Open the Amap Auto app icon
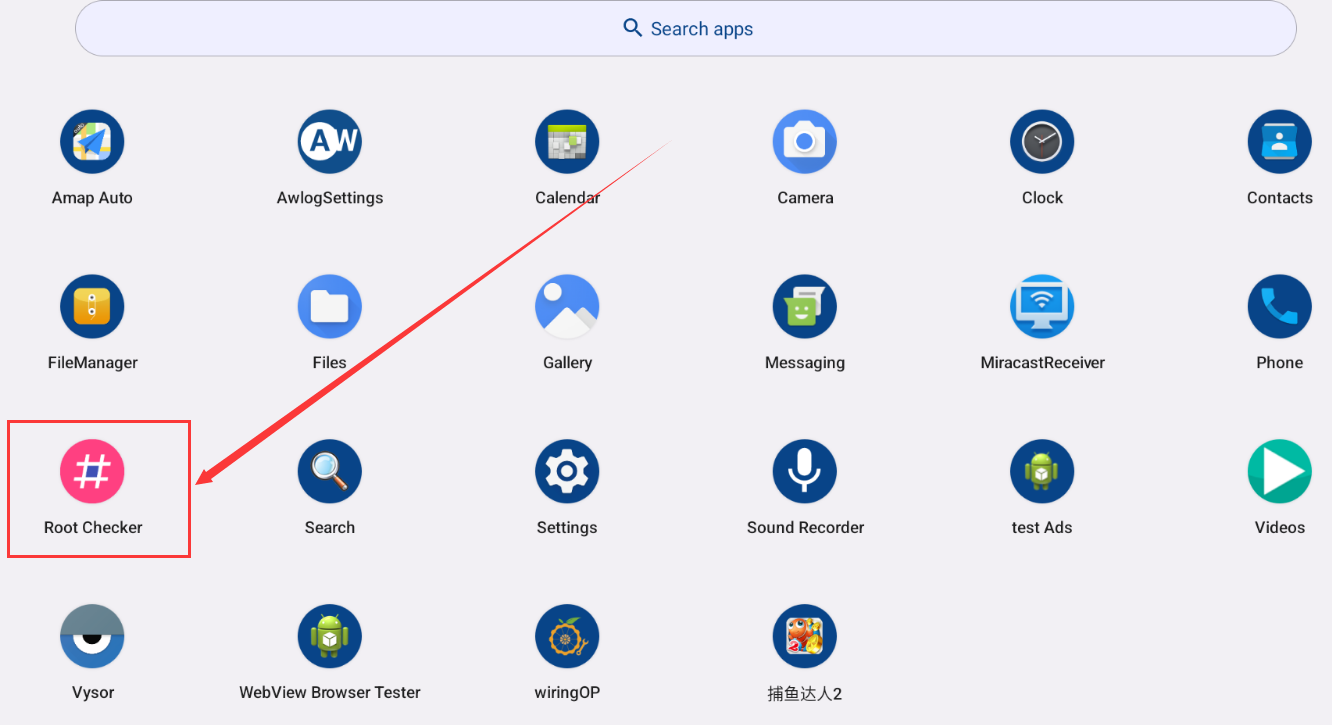 click(92, 142)
